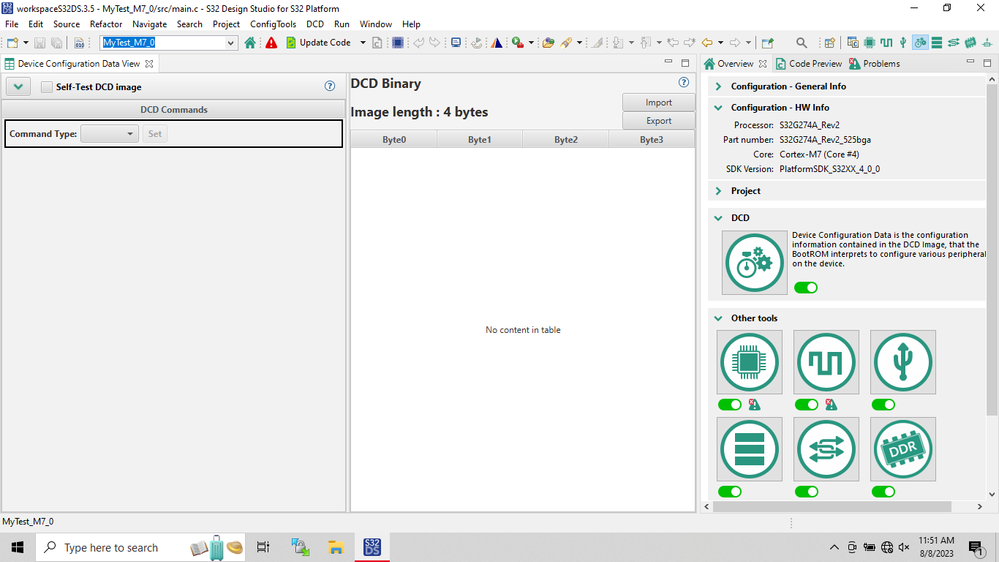Open DCD Binary help question-mark icon
This screenshot has height=562, width=999.
[x=684, y=82]
